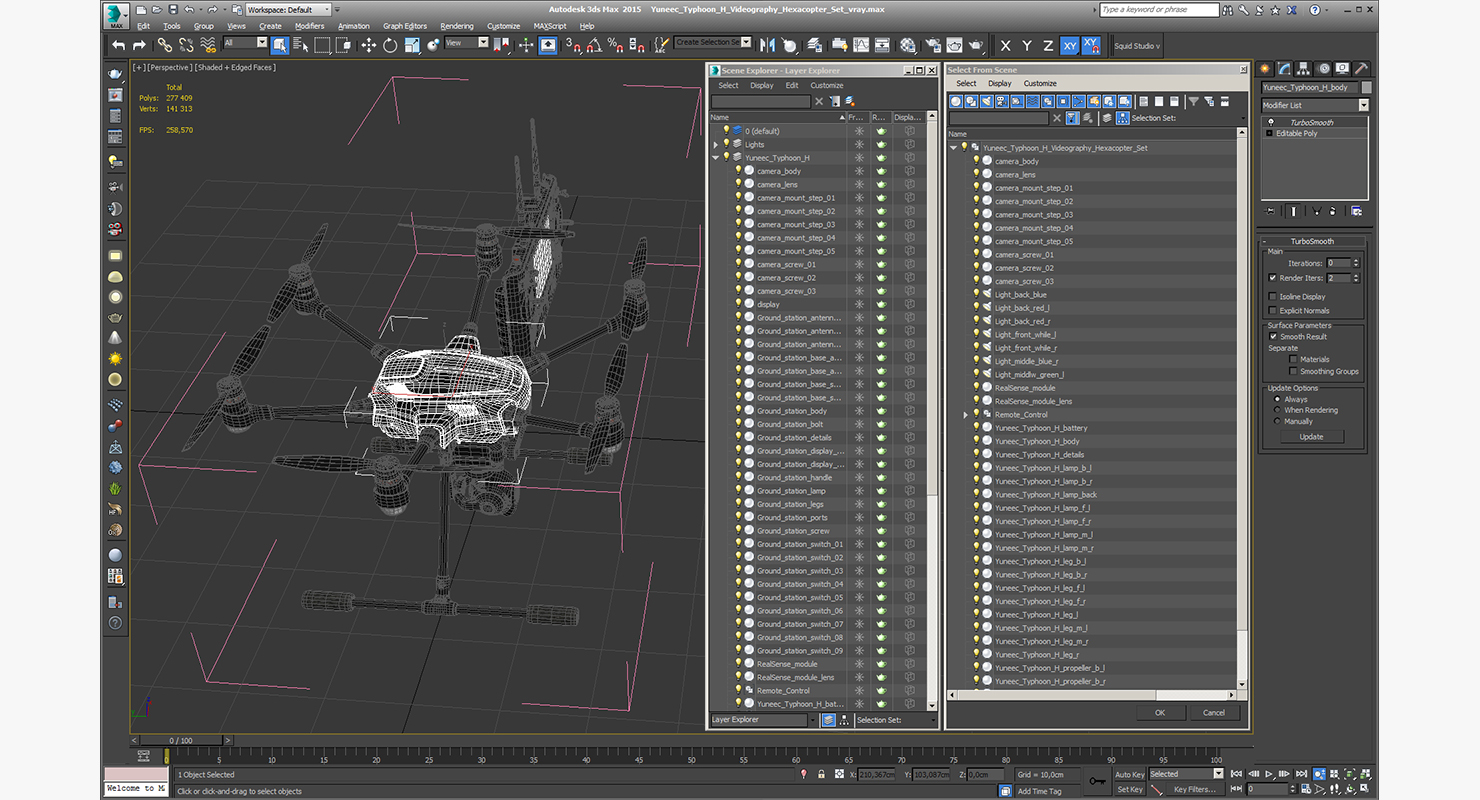
Task: Click the Redo arrow in main toolbar
Action: point(139,45)
